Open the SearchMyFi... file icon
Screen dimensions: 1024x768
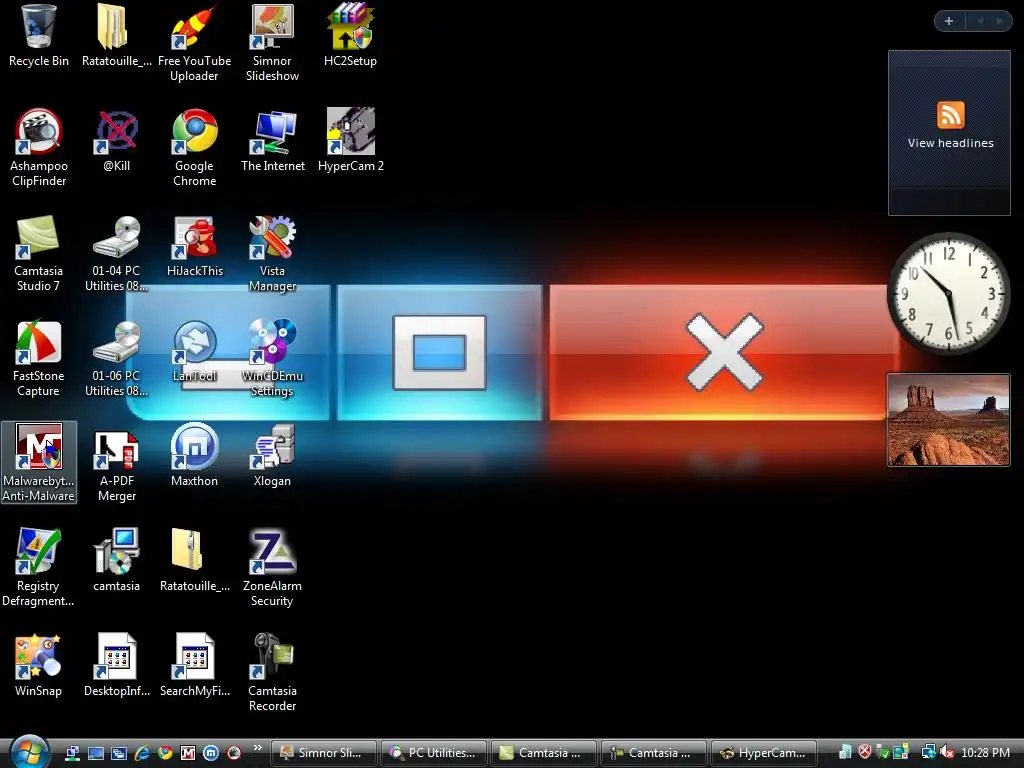click(194, 666)
